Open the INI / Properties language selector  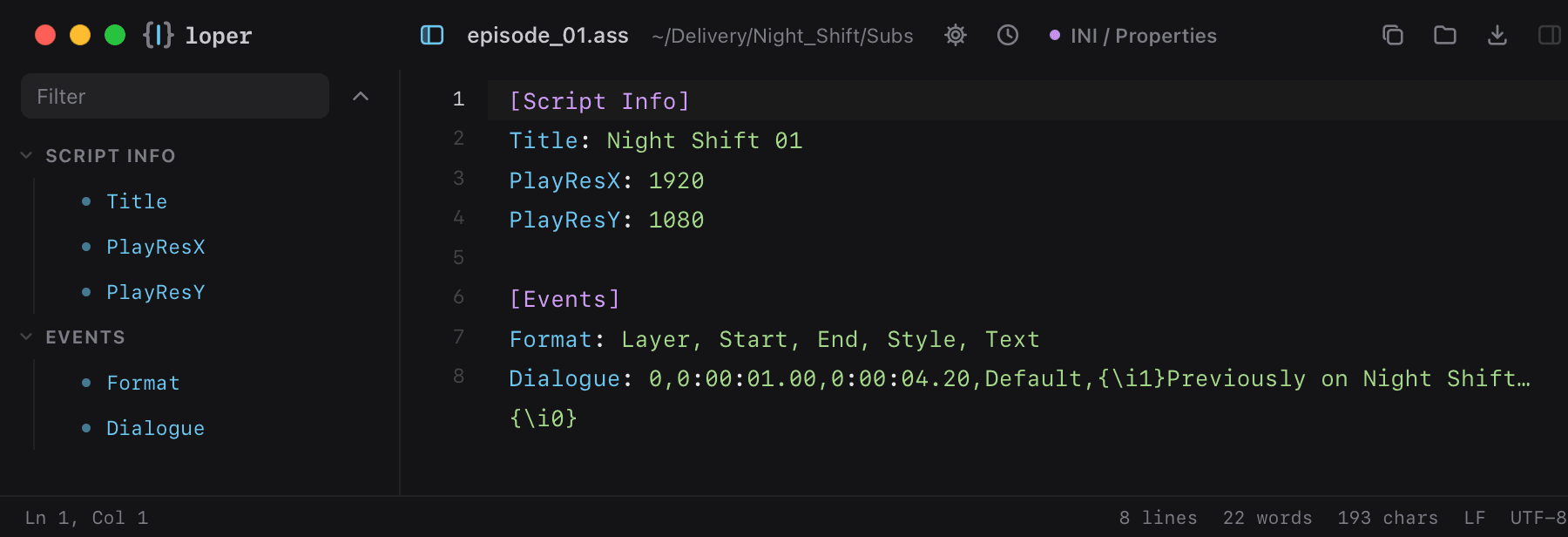coord(1132,36)
